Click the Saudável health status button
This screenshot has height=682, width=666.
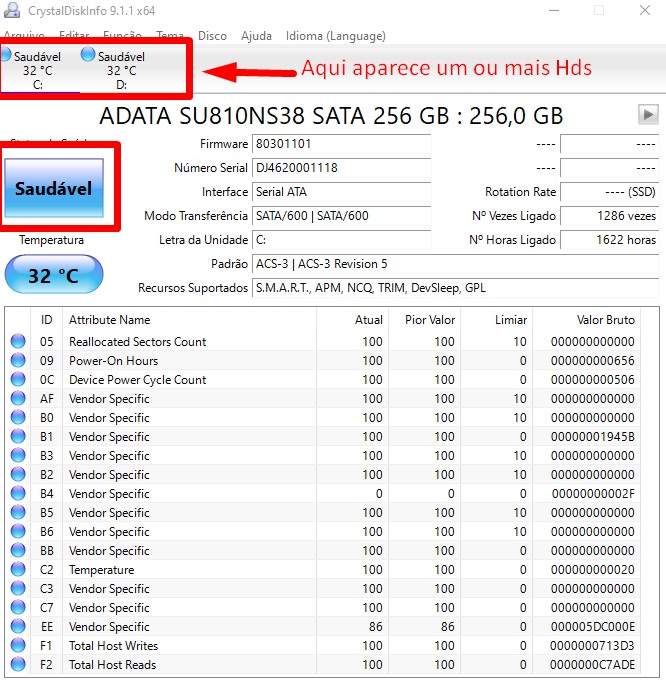[54, 188]
